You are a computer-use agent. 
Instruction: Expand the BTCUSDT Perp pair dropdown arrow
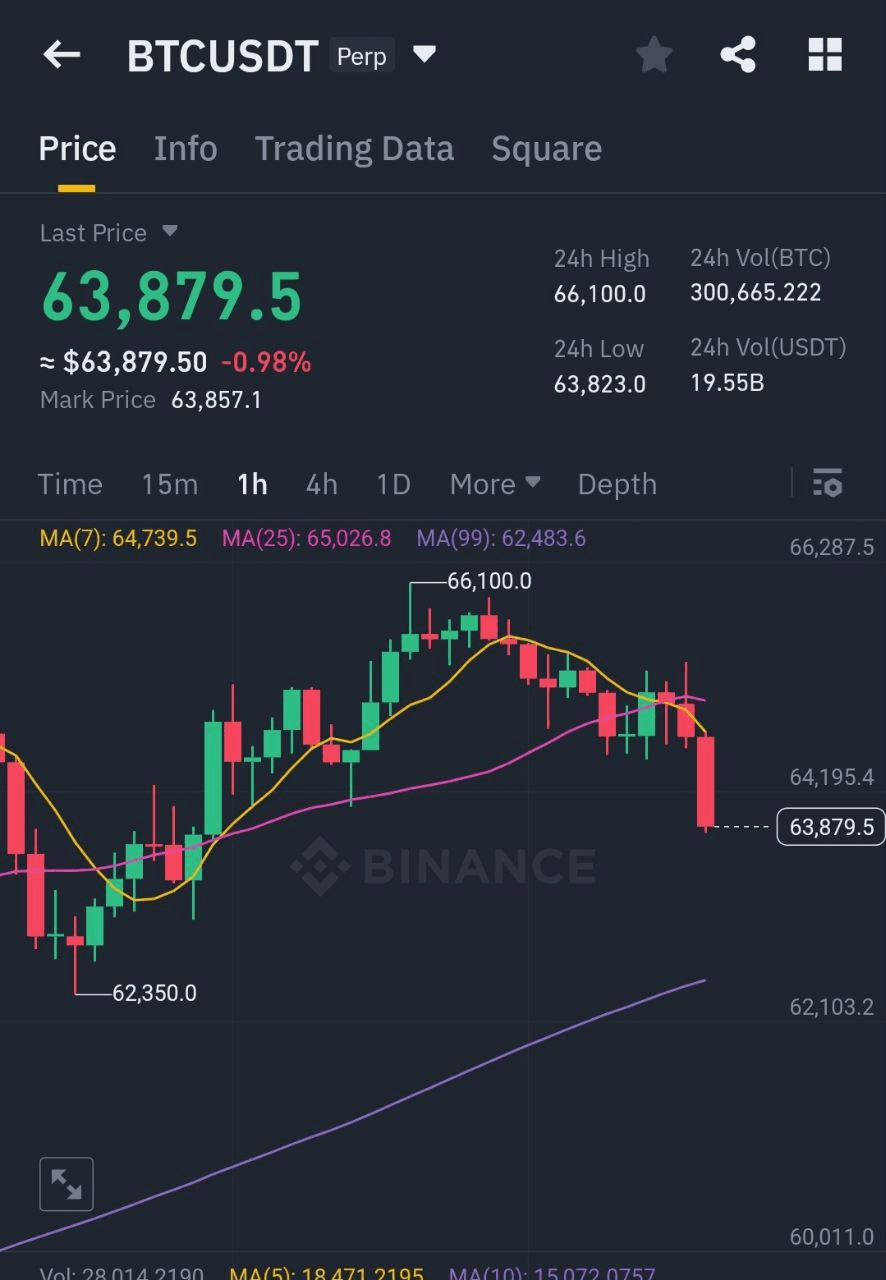[424, 54]
